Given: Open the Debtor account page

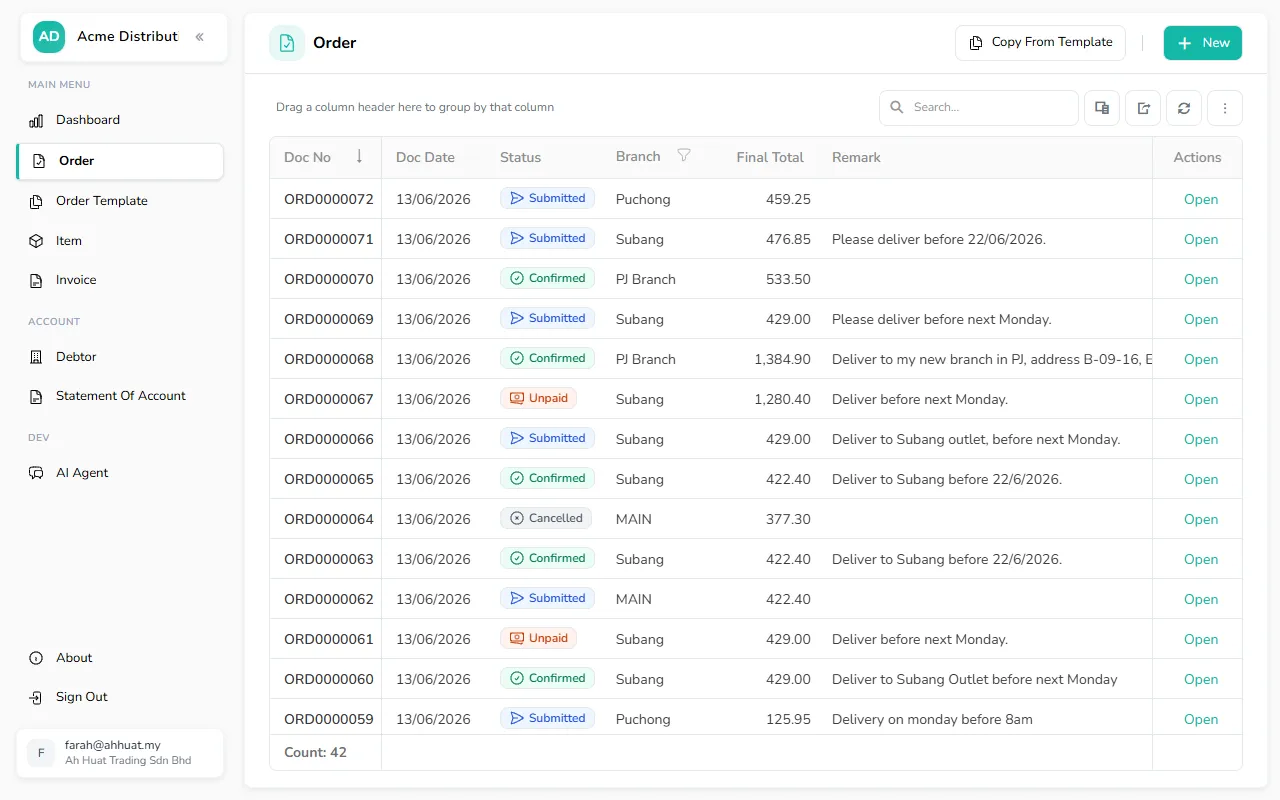Looking at the screenshot, I should click(120, 357).
